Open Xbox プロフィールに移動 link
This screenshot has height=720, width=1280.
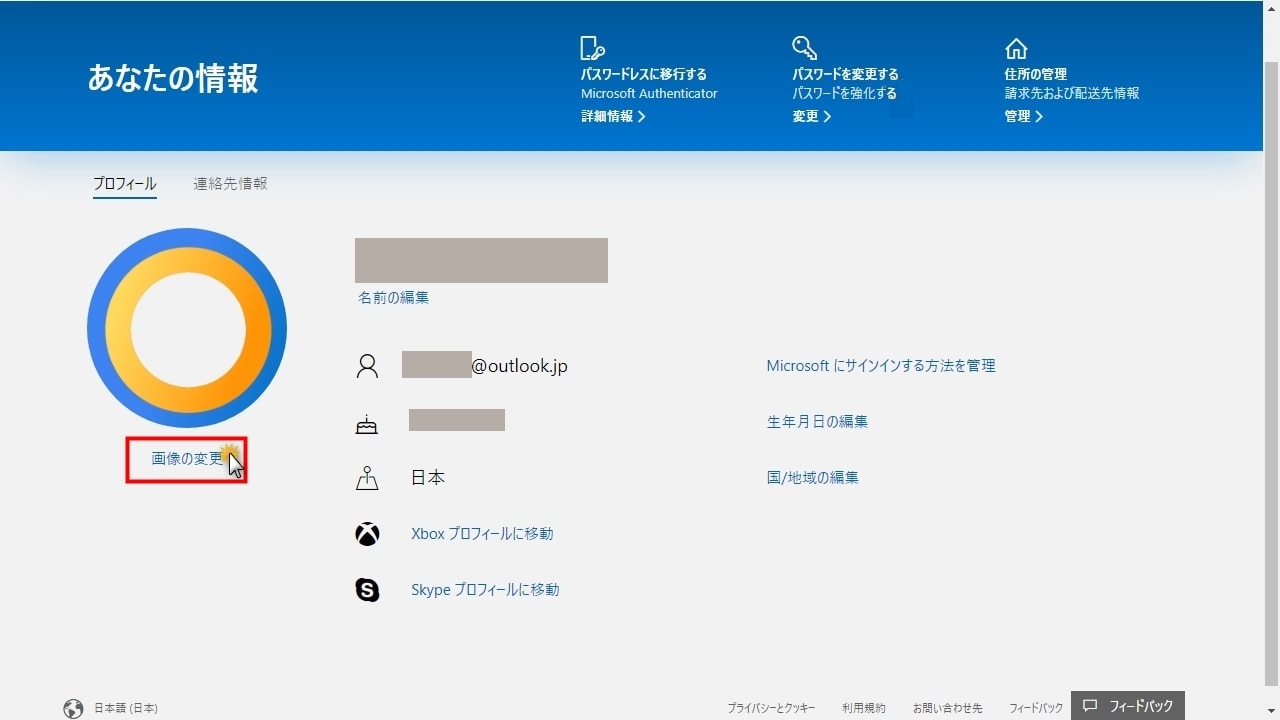482,534
